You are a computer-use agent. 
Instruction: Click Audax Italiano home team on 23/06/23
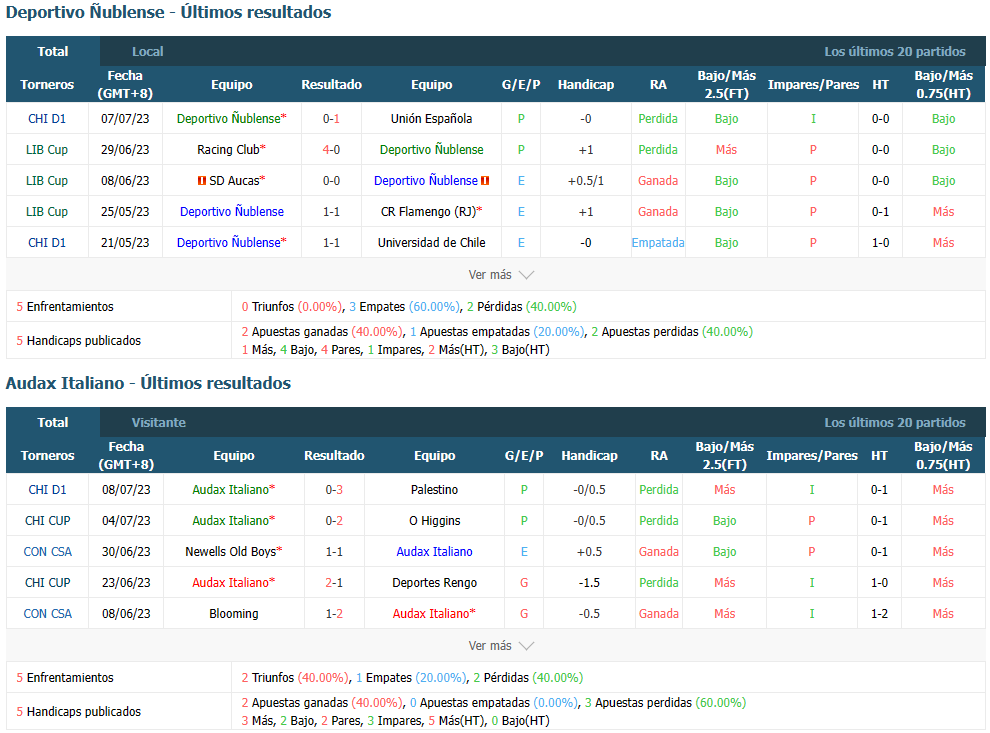tap(230, 582)
